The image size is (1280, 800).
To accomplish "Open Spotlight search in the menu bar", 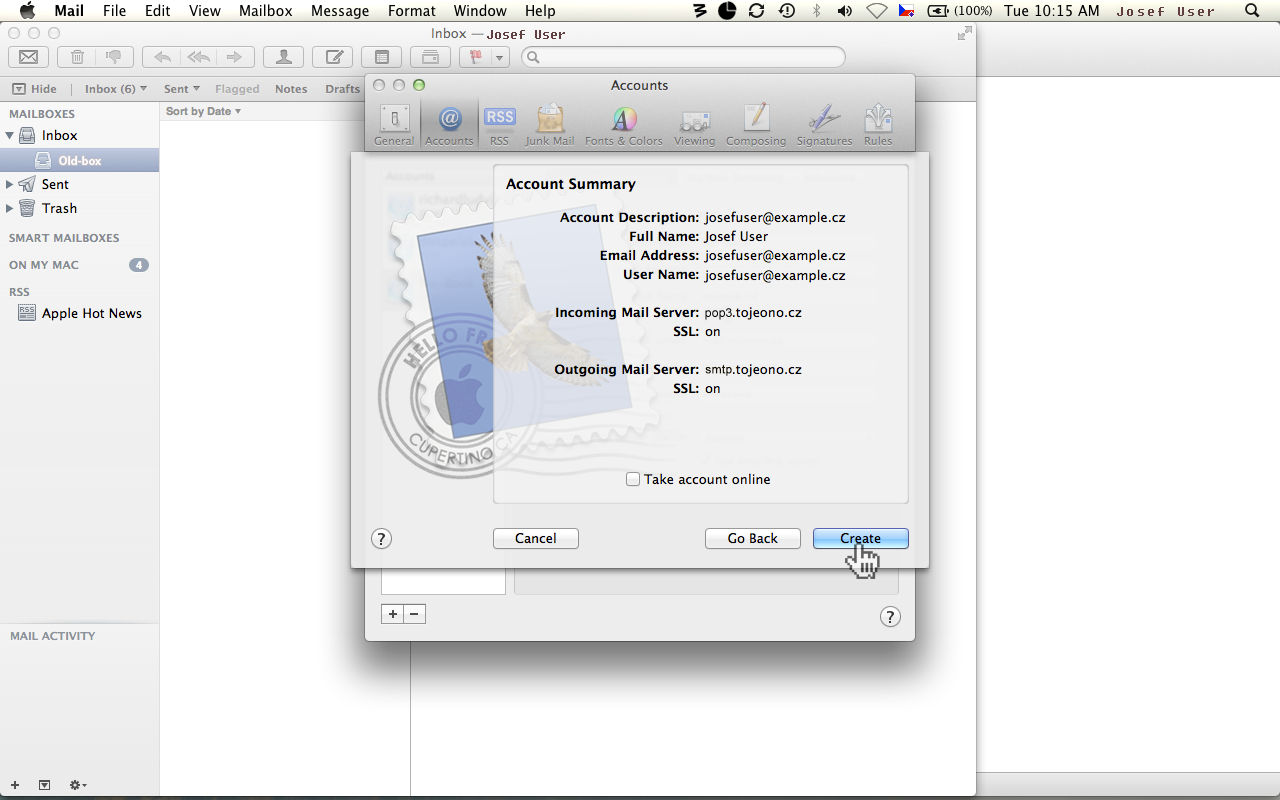I will [x=1252, y=11].
